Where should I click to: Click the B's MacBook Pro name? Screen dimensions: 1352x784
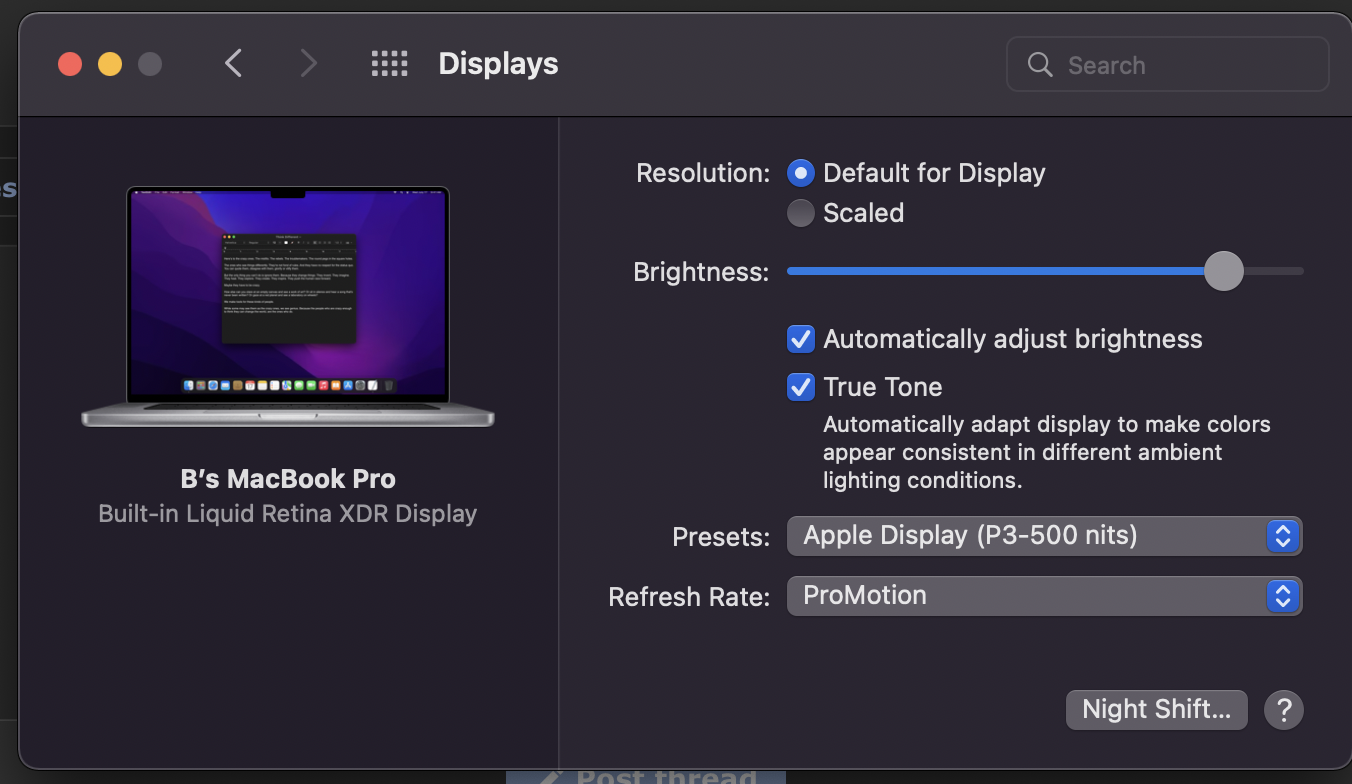coord(288,479)
